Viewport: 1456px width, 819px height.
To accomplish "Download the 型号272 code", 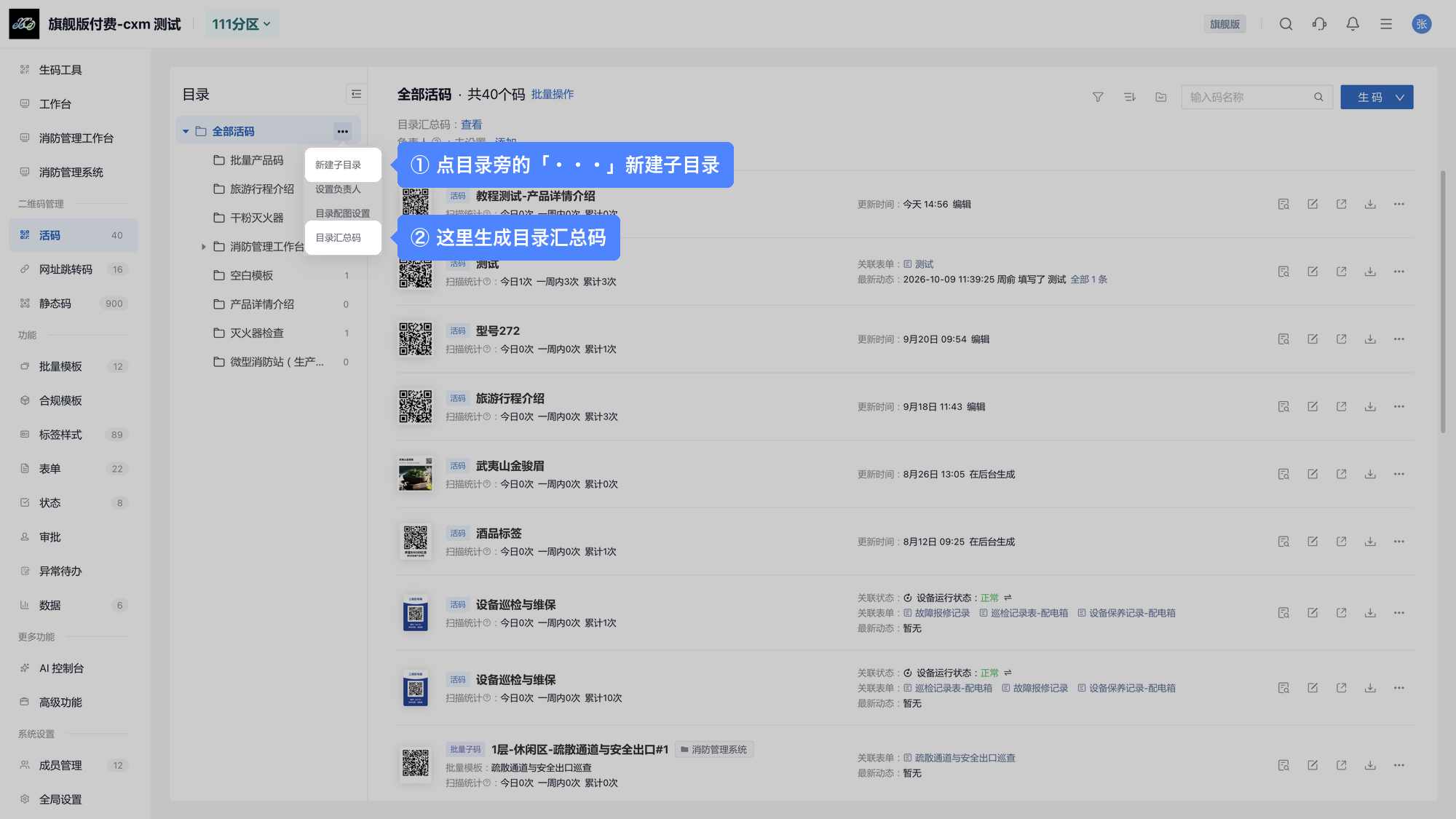I will coord(1370,339).
